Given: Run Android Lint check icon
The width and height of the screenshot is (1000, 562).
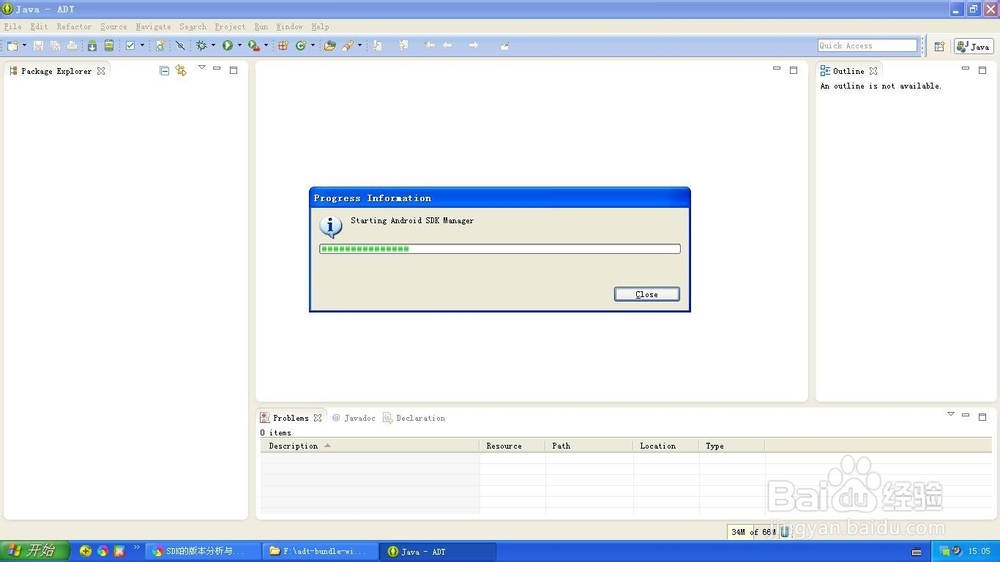Looking at the screenshot, I should point(130,45).
